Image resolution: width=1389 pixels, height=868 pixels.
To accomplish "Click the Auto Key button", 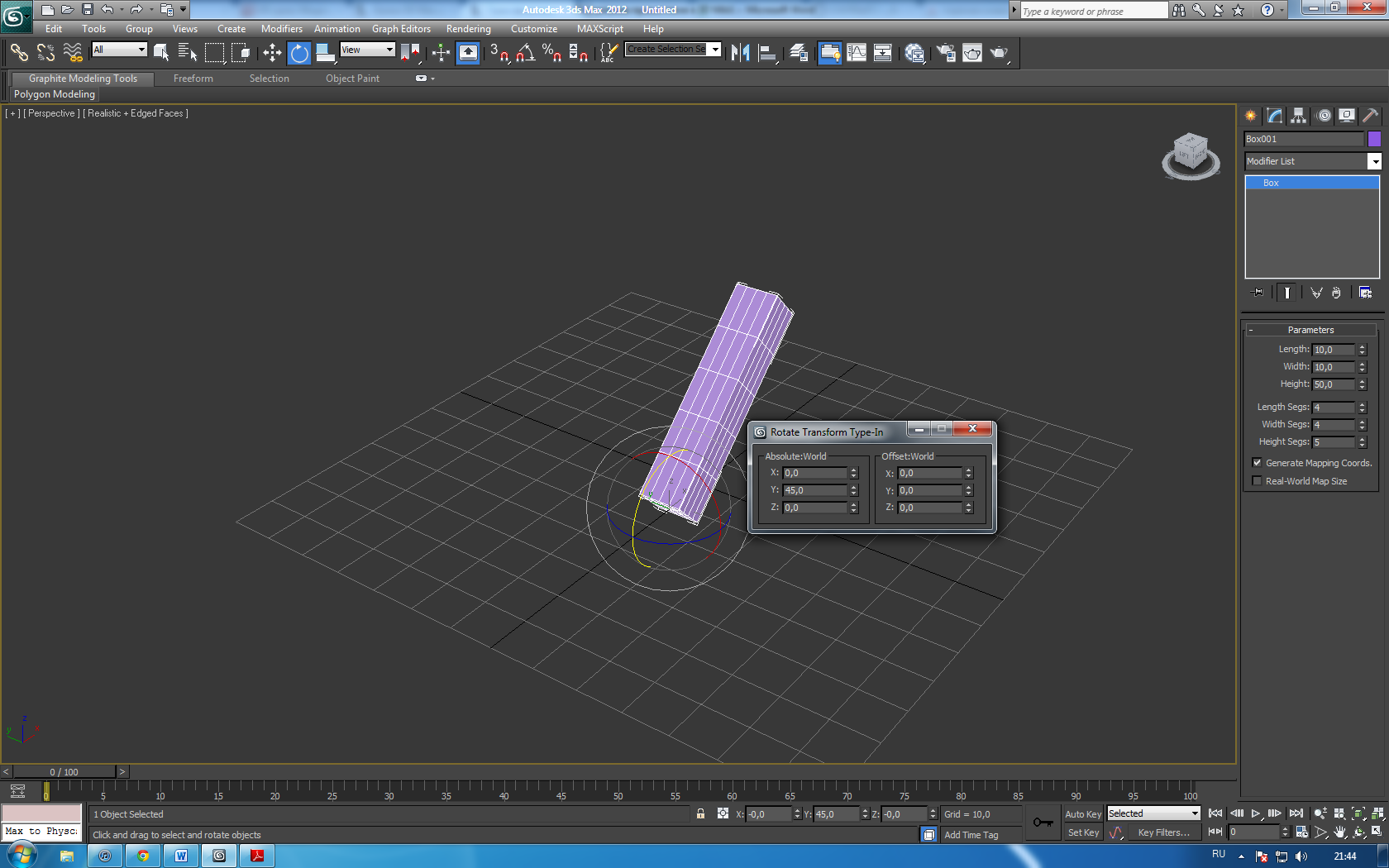I will point(1082,814).
